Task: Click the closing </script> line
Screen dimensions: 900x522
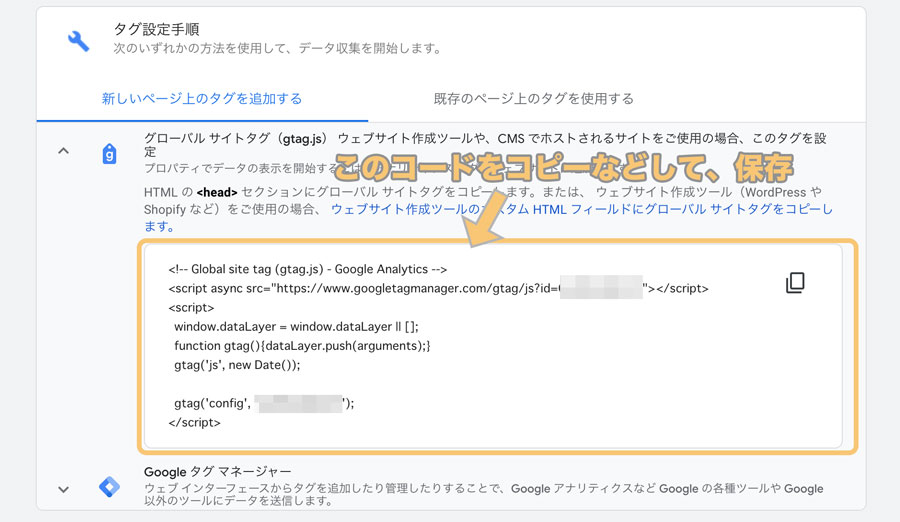Action: (x=195, y=422)
